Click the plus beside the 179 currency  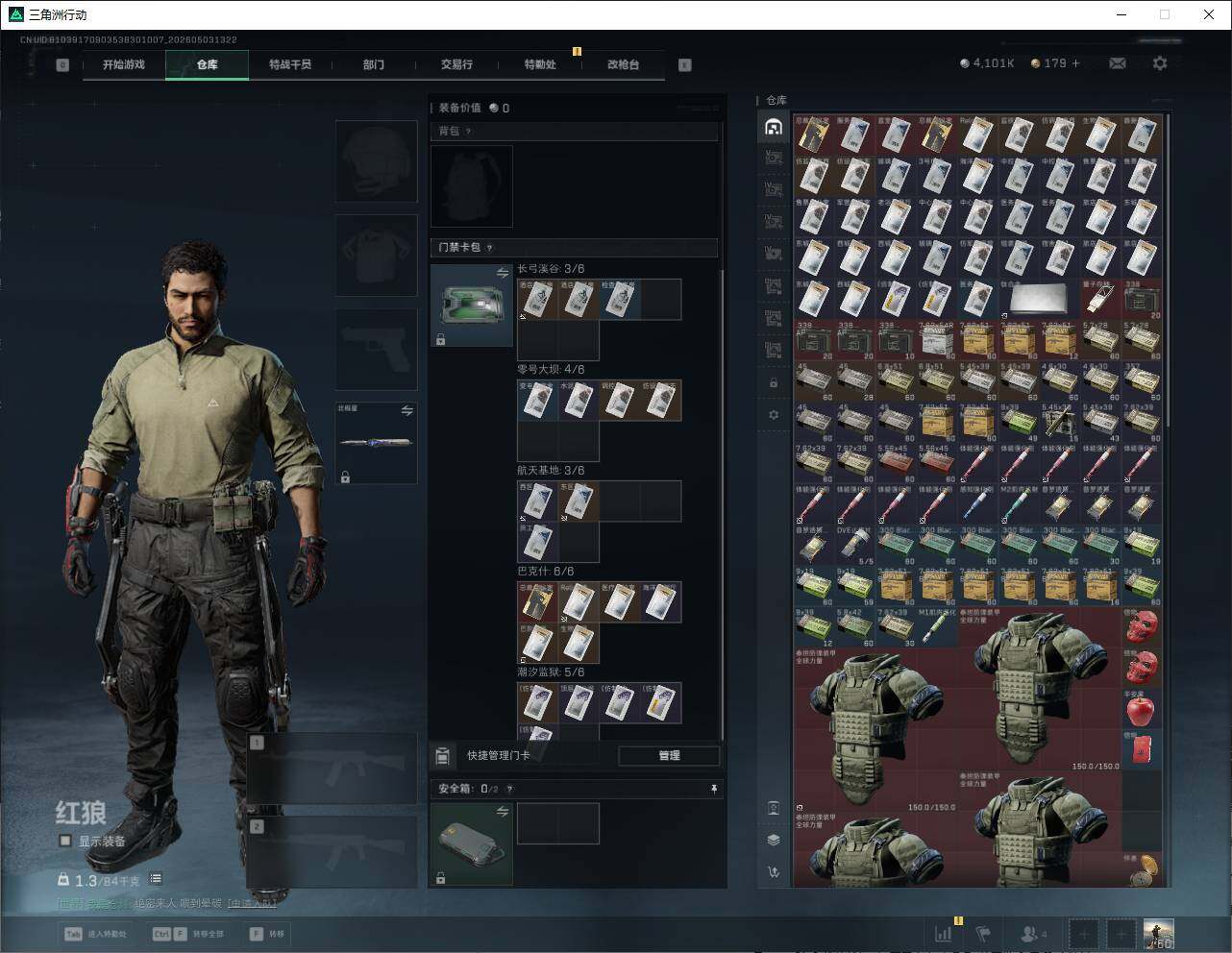click(x=1075, y=63)
